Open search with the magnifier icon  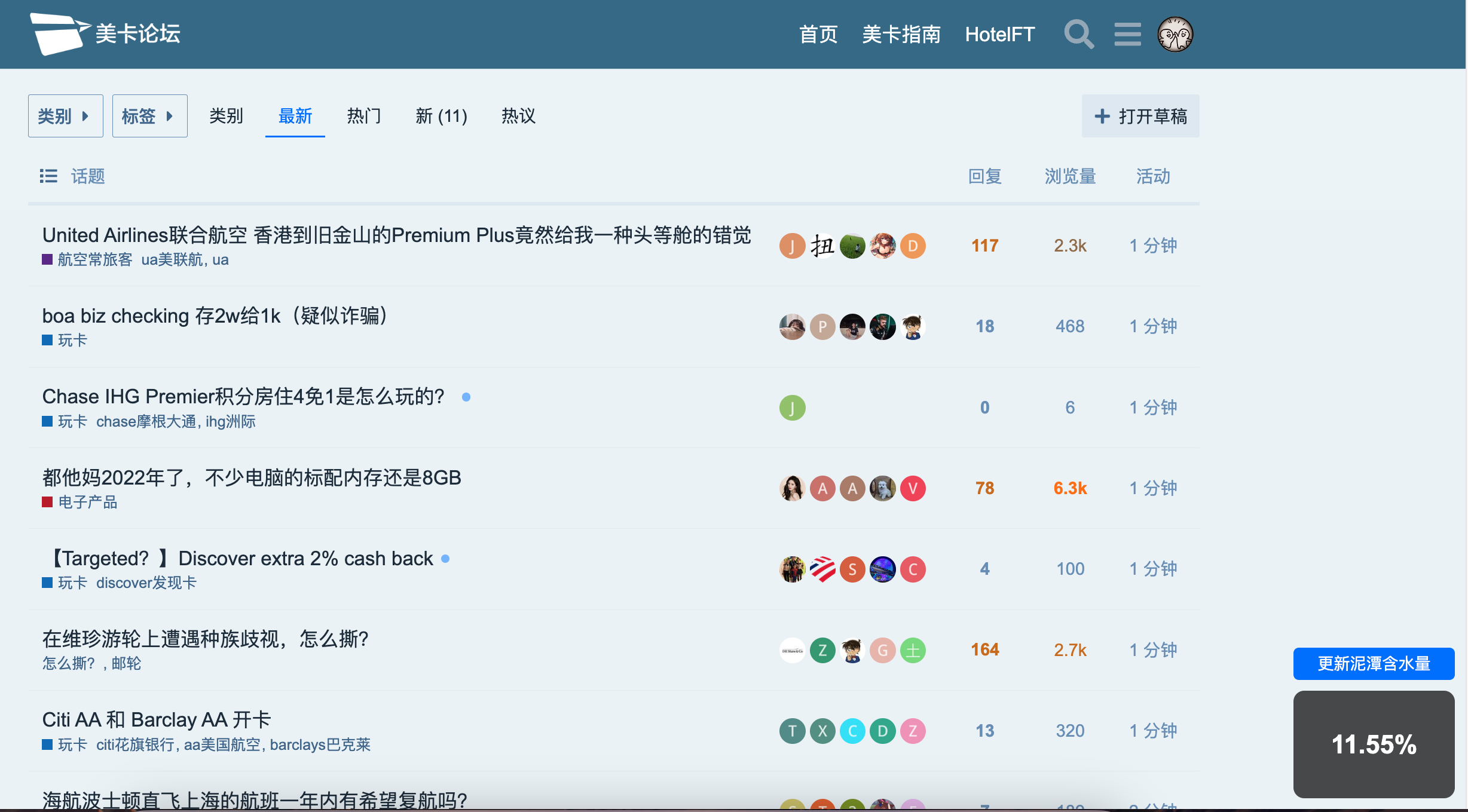(x=1078, y=34)
